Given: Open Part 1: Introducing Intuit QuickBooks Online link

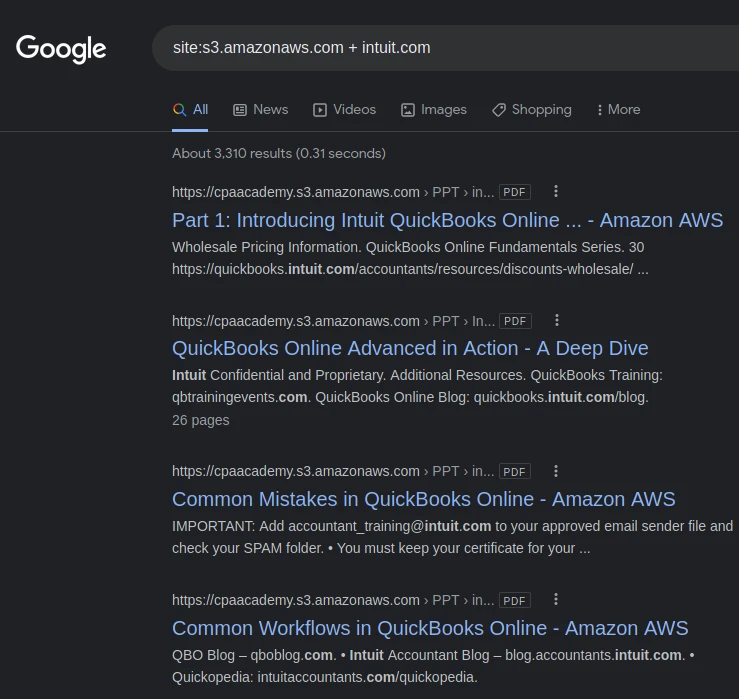Looking at the screenshot, I should tap(447, 220).
